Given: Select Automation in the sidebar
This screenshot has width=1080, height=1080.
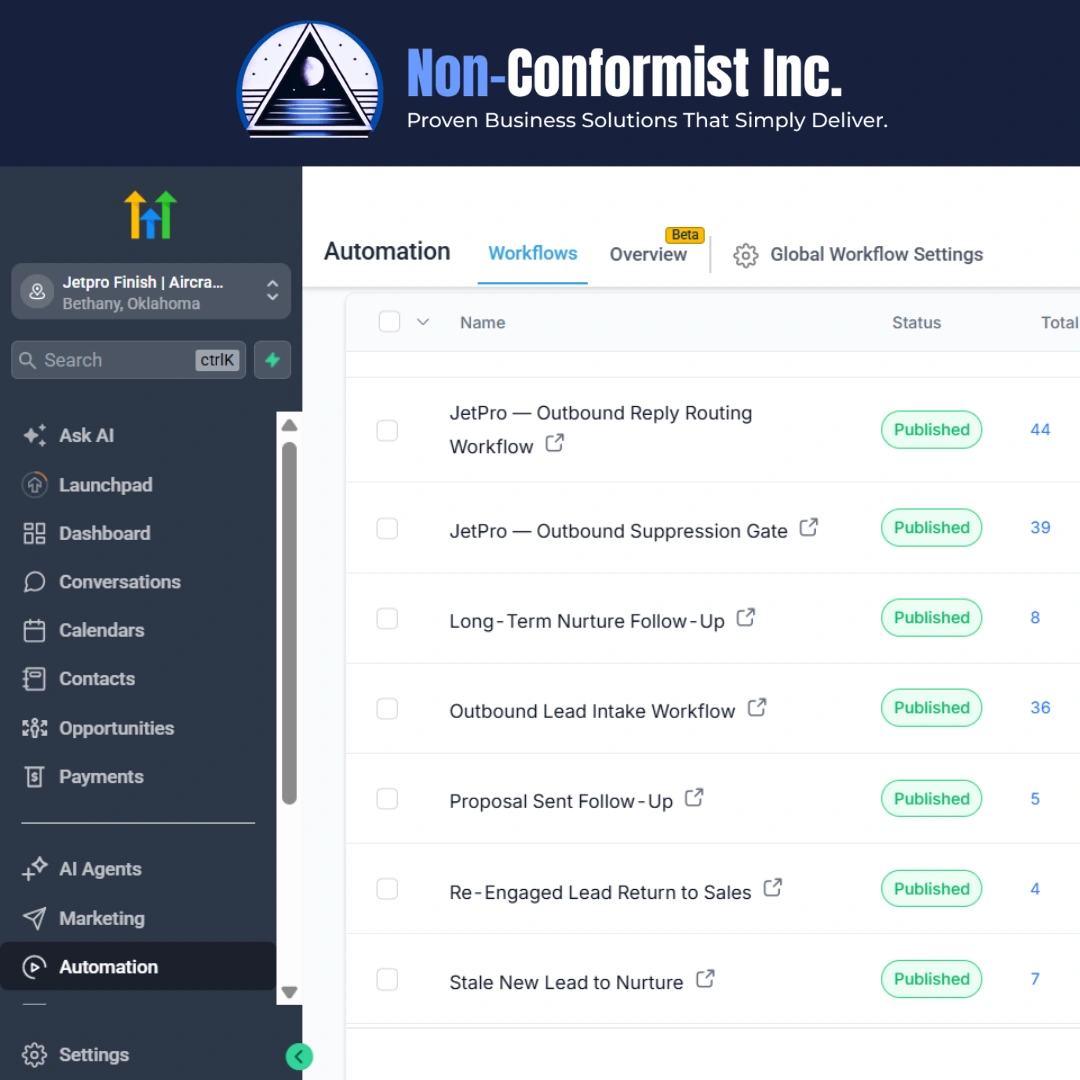Looking at the screenshot, I should coord(138,966).
